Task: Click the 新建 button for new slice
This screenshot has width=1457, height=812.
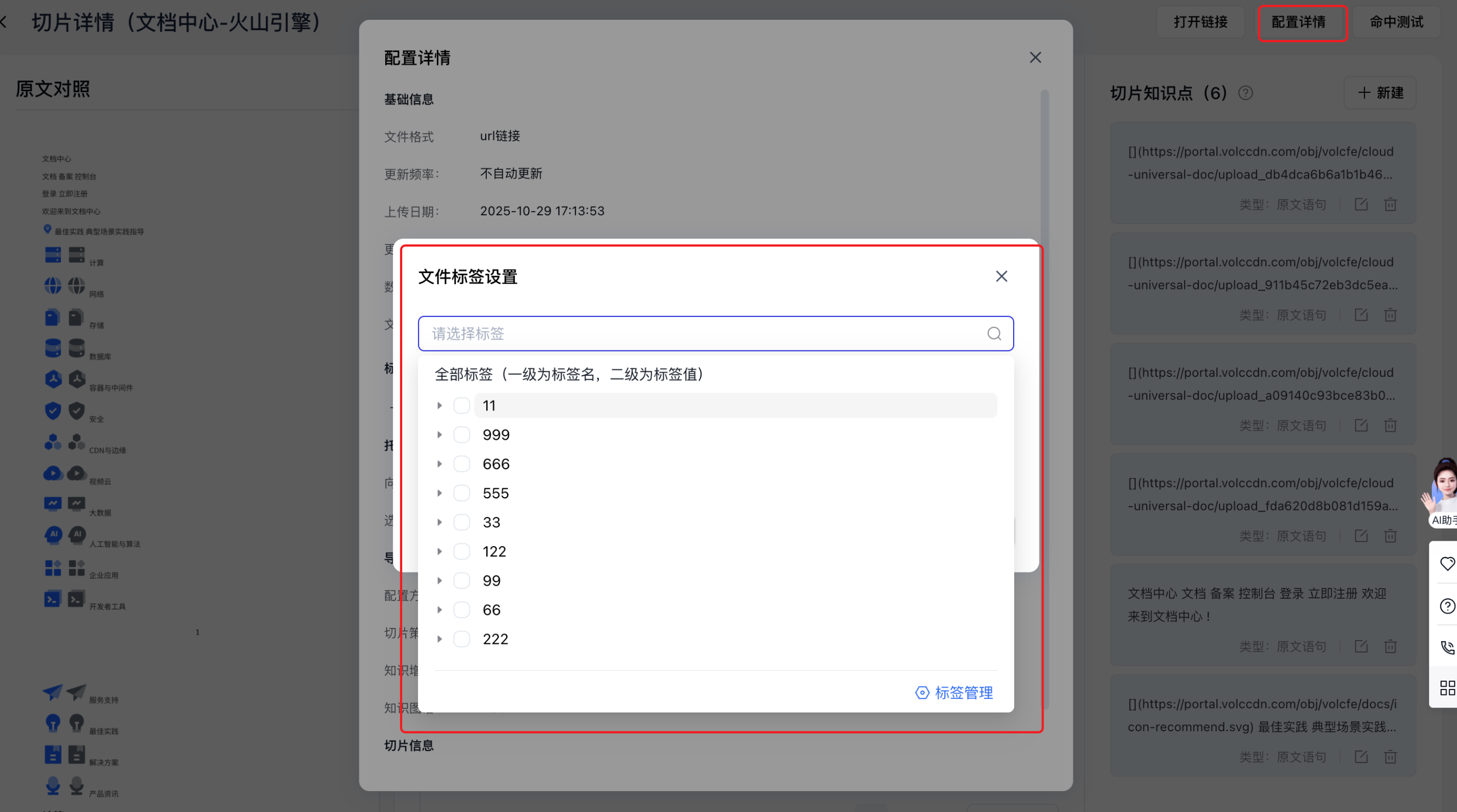Action: 1380,93
